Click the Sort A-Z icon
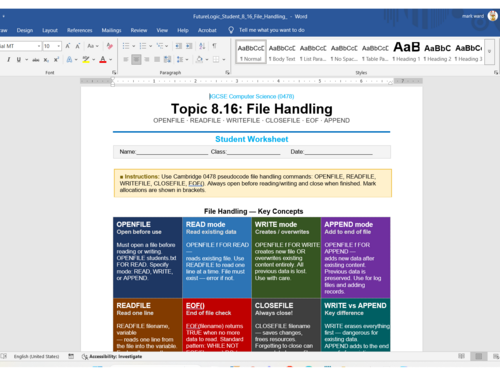 tap(202, 46)
